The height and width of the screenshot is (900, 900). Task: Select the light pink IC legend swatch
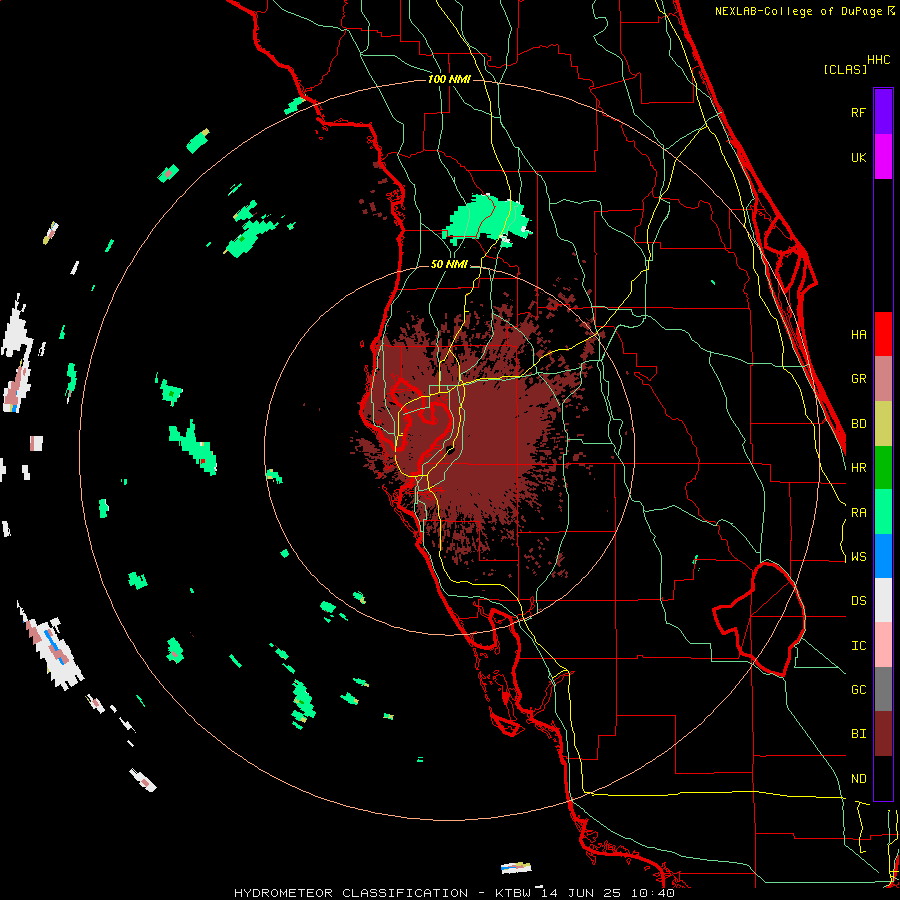click(883, 645)
